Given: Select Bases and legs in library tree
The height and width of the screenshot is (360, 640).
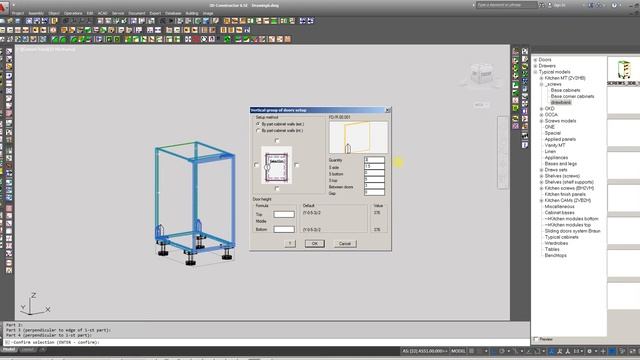Looking at the screenshot, I should (560, 164).
